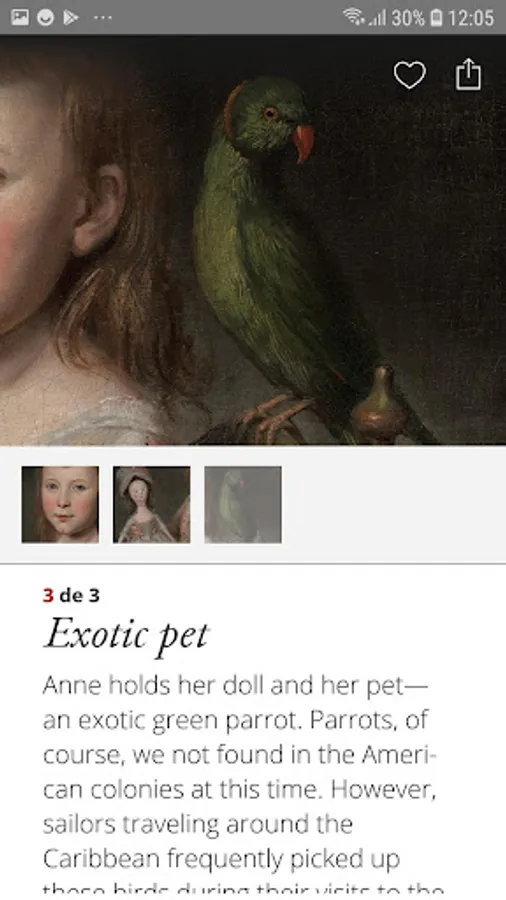Tap the battery icon next to 30%
The height and width of the screenshot is (900, 506).
coord(437,18)
